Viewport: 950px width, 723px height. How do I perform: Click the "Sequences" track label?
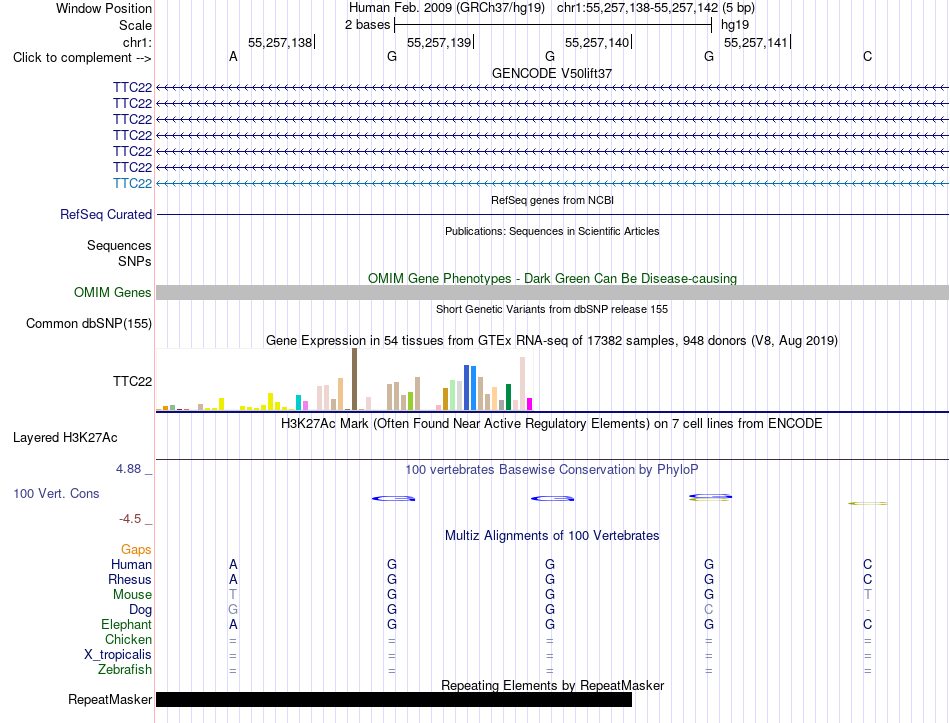[119, 245]
